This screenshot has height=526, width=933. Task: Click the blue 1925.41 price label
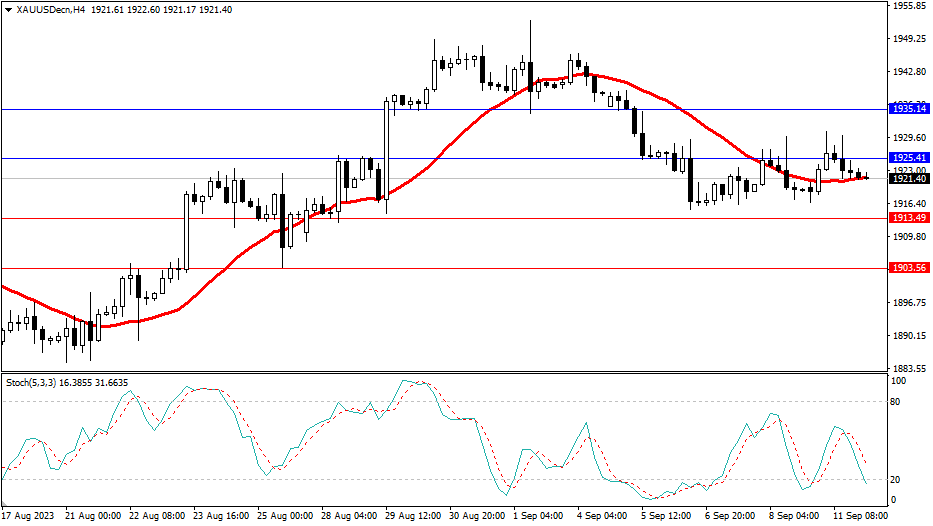(909, 158)
